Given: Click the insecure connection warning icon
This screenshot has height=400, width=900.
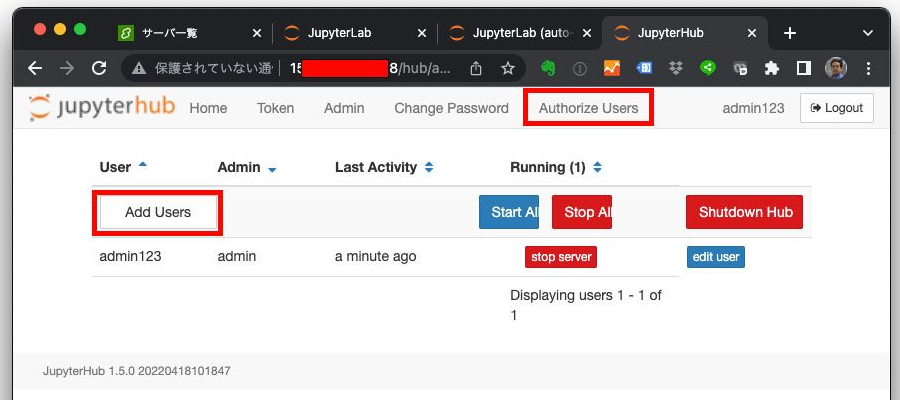Looking at the screenshot, I should pos(139,69).
